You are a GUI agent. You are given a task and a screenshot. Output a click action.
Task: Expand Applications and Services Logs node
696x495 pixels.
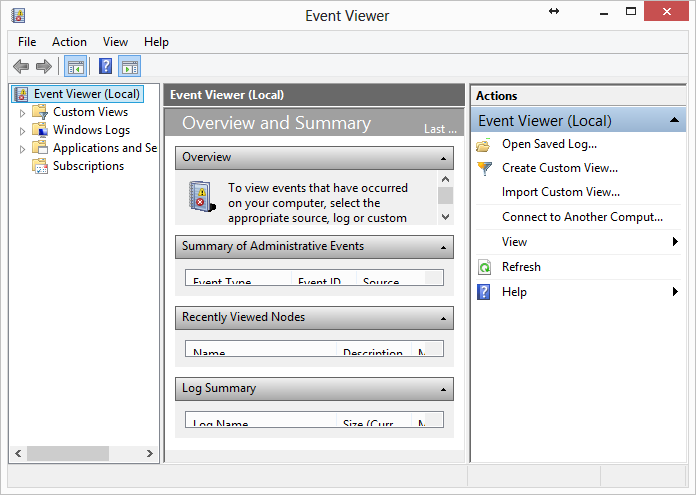click(x=23, y=149)
